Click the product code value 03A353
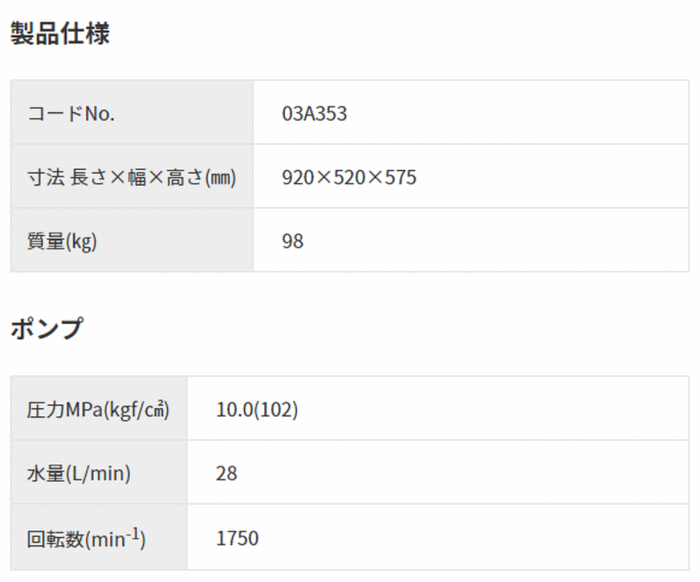 [314, 113]
